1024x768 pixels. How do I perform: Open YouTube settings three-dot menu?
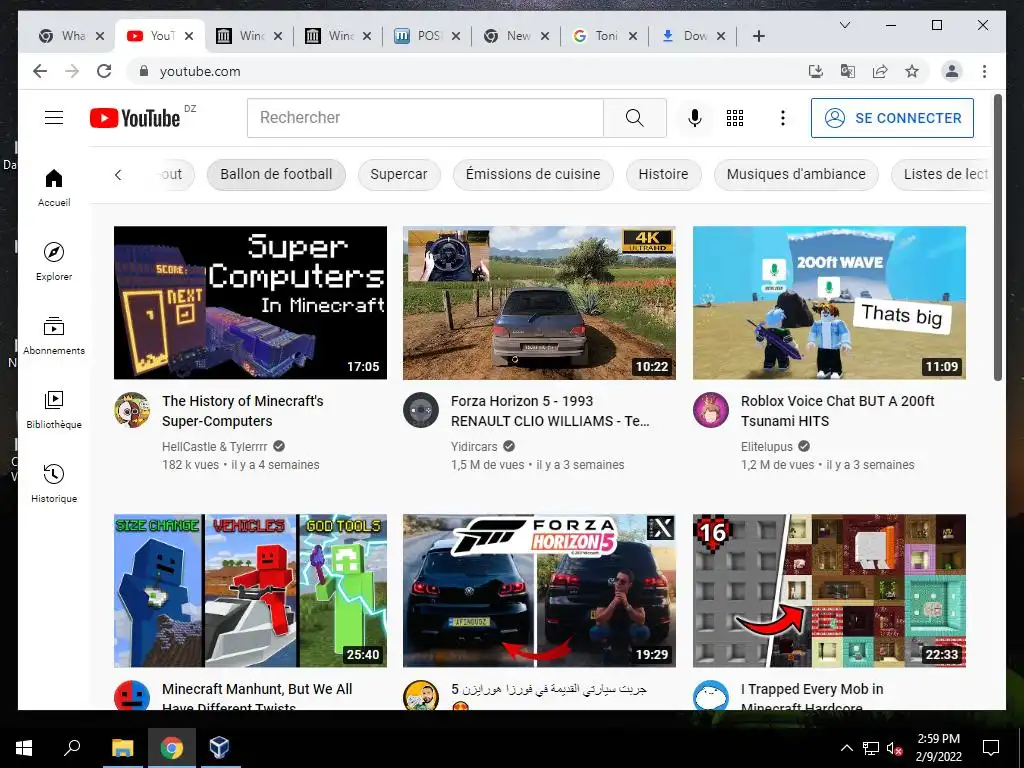tap(782, 118)
